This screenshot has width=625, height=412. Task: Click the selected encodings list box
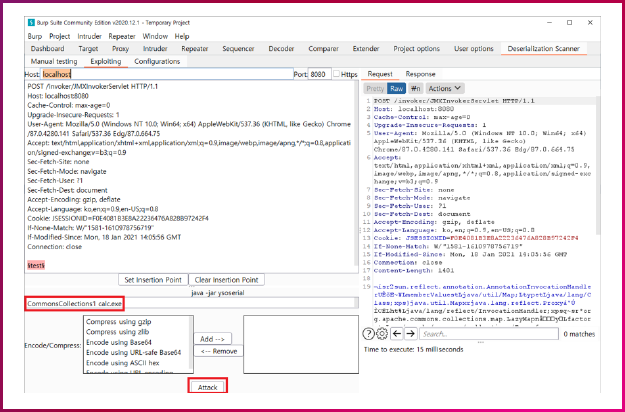(301, 345)
